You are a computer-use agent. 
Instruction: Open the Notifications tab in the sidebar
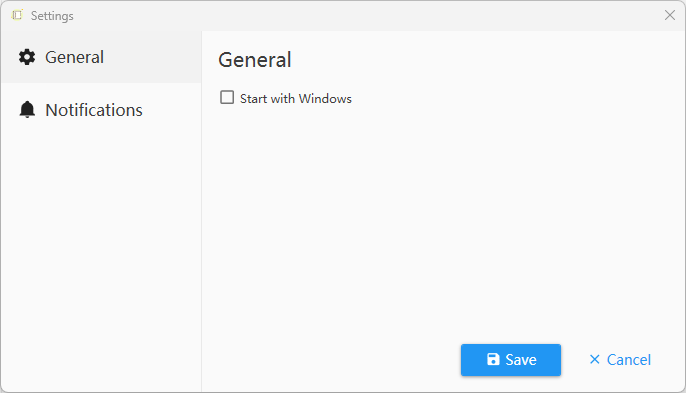(101, 110)
